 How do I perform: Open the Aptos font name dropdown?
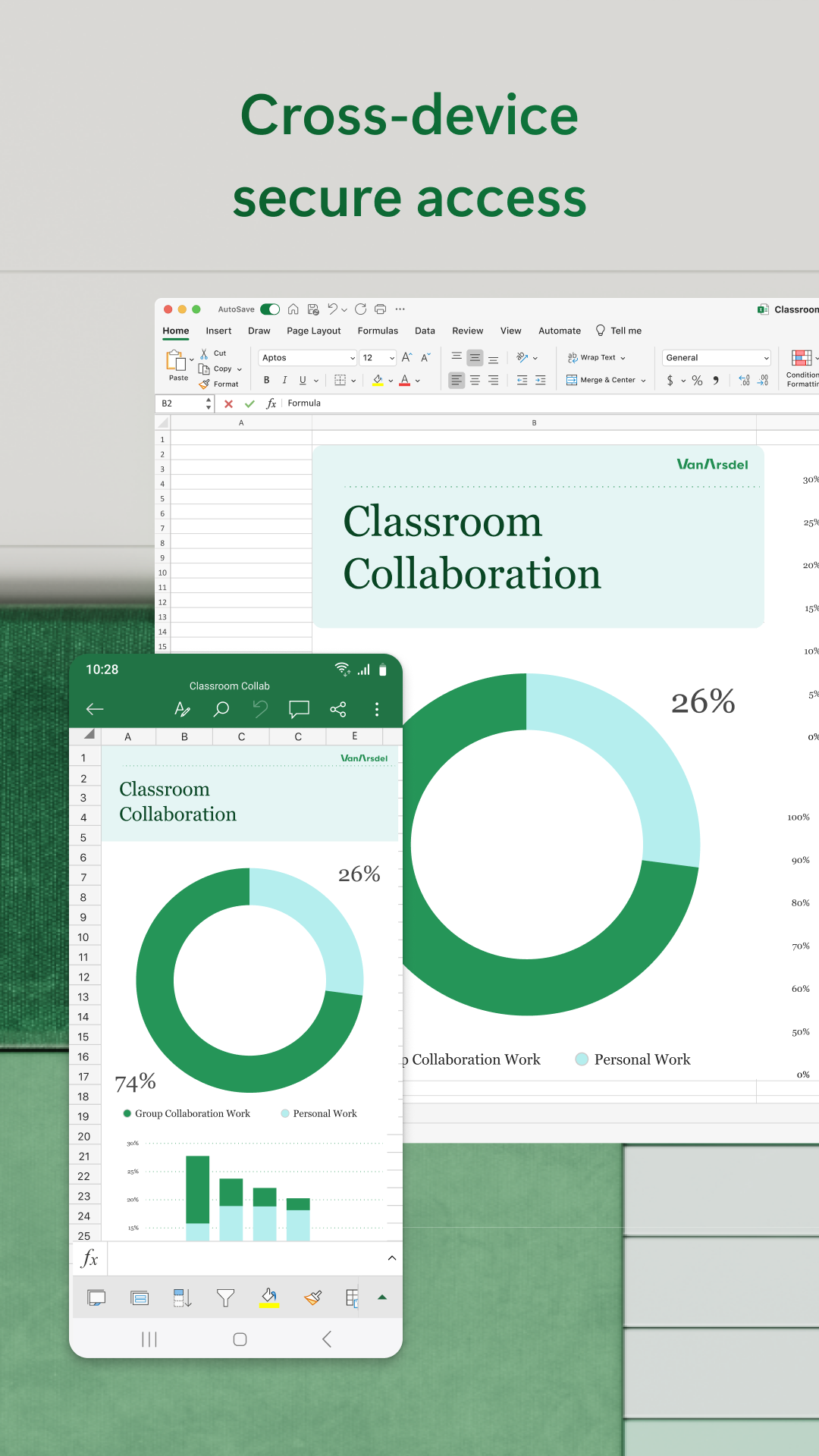307,358
